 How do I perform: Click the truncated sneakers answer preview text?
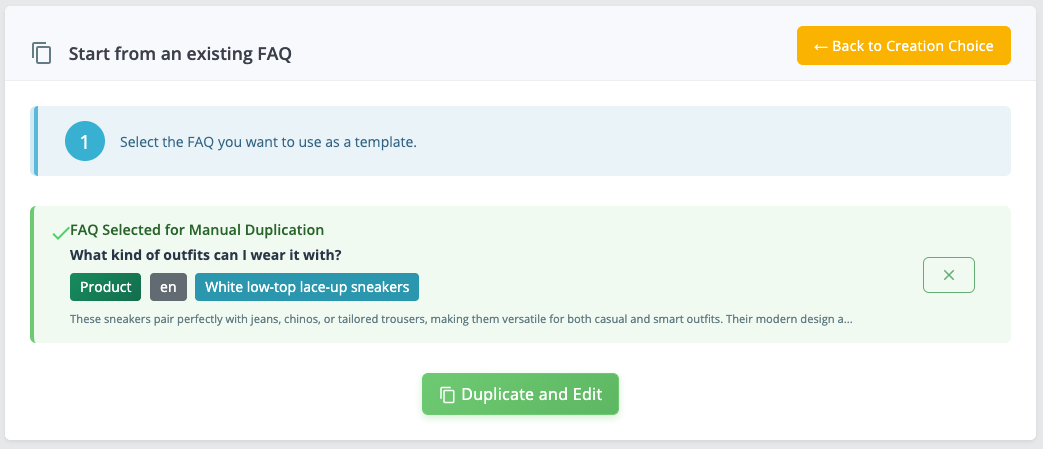(x=450, y=320)
